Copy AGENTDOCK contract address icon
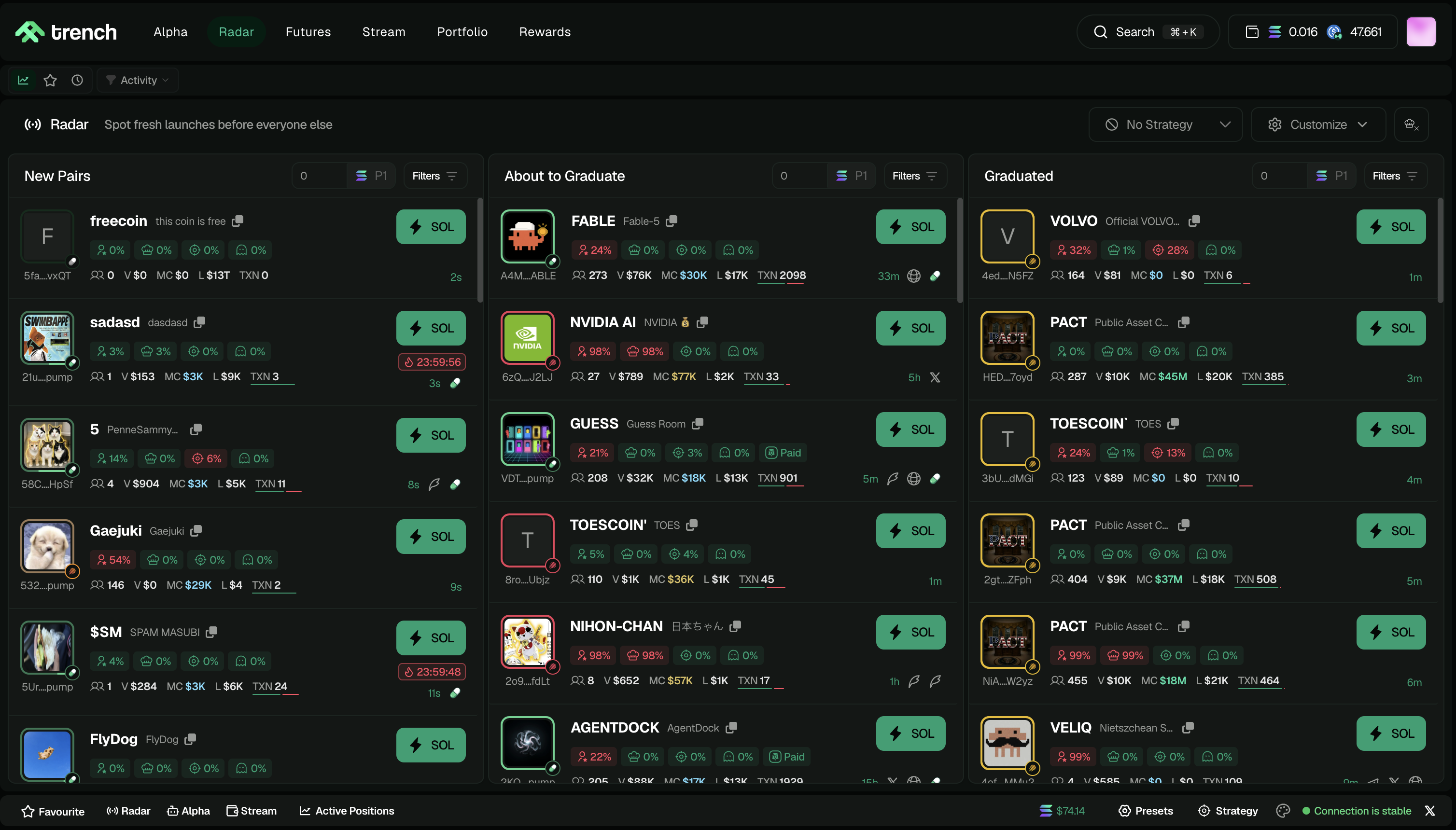The image size is (1456, 830). [x=731, y=727]
